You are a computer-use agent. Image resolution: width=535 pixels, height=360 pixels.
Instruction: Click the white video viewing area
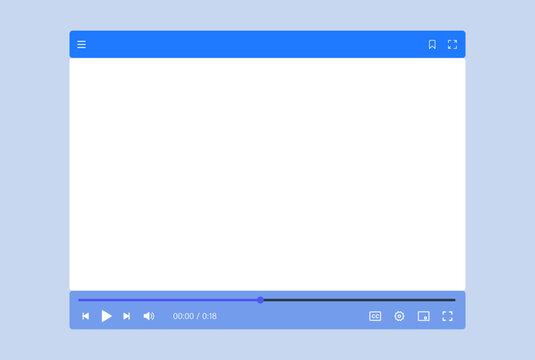pyautogui.click(x=268, y=174)
